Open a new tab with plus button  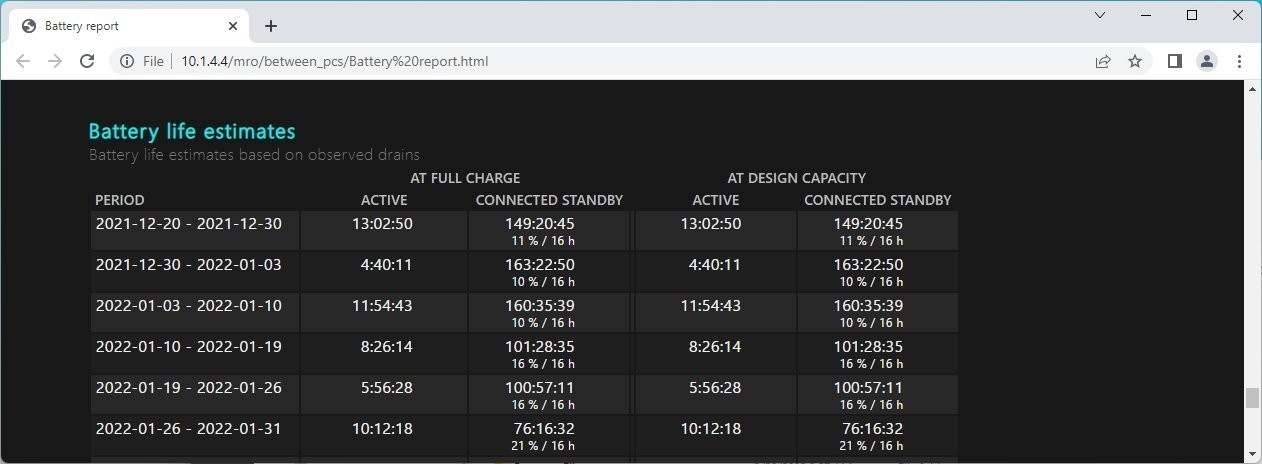tap(270, 26)
